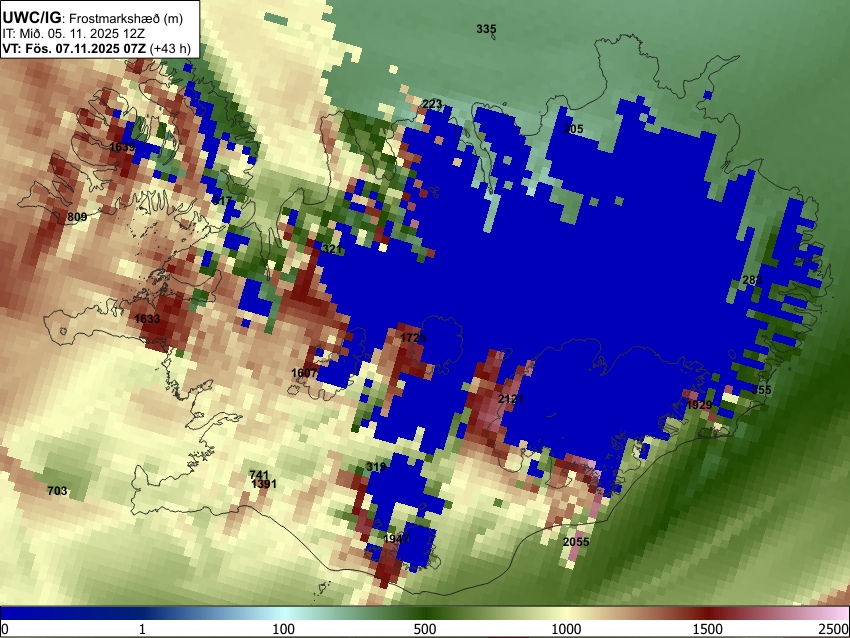Click the map value label '319'
This screenshot has width=850, height=638.
[x=376, y=467]
